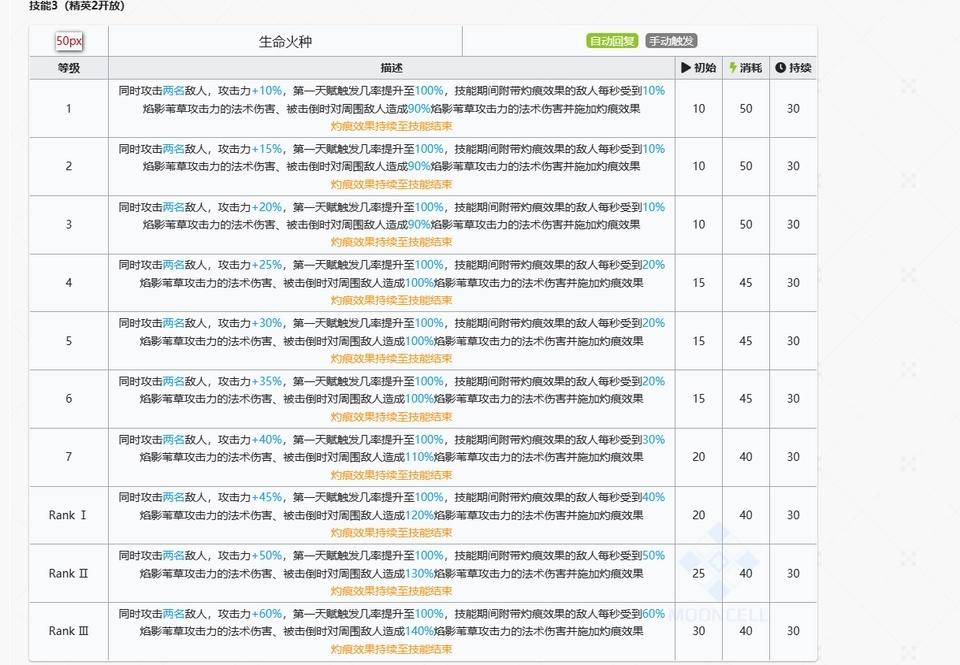Click orange 灼痕效果持续至技能结束 in level 1 row

(391, 126)
